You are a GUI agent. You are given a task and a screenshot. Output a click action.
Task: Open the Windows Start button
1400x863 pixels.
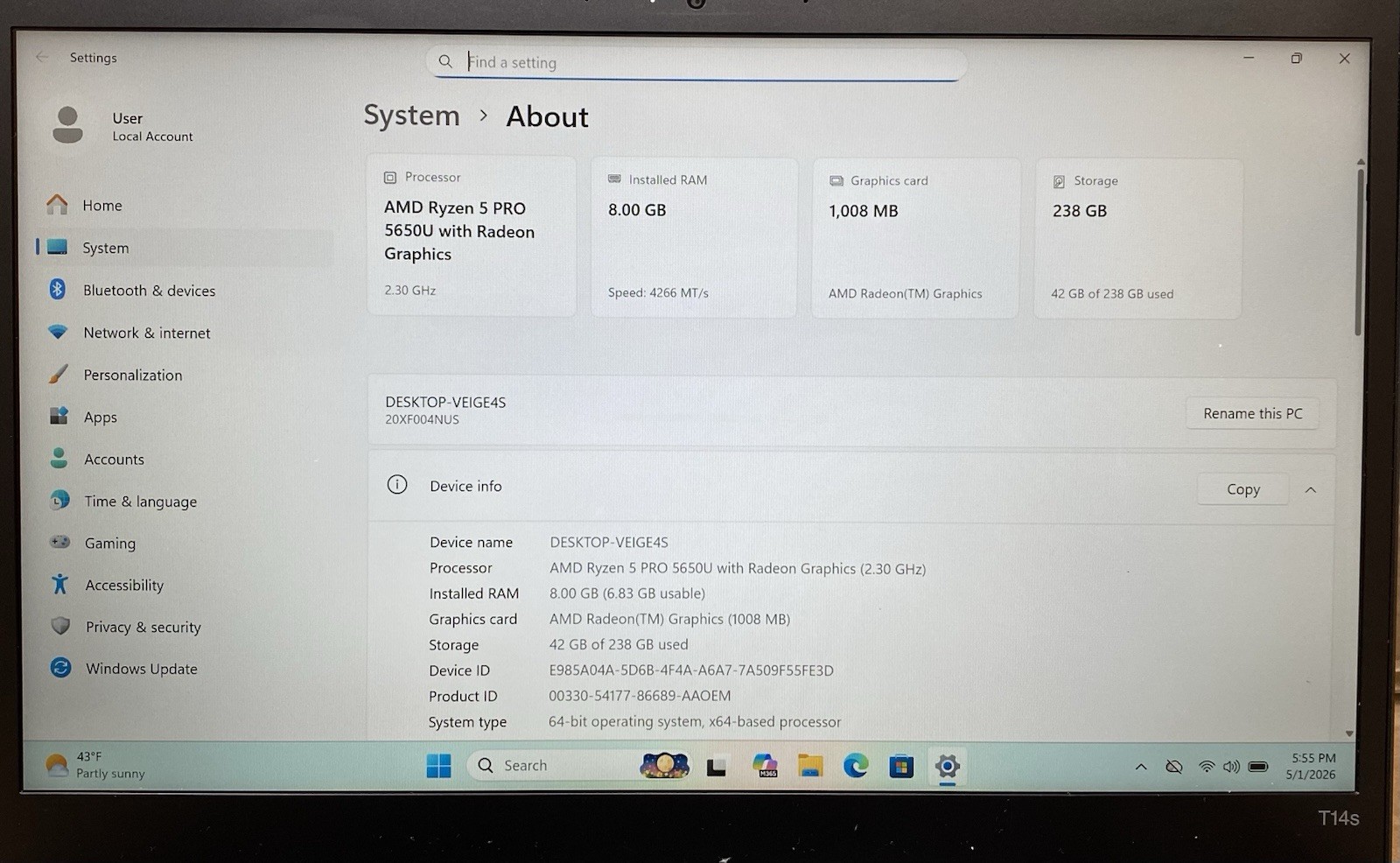[438, 766]
